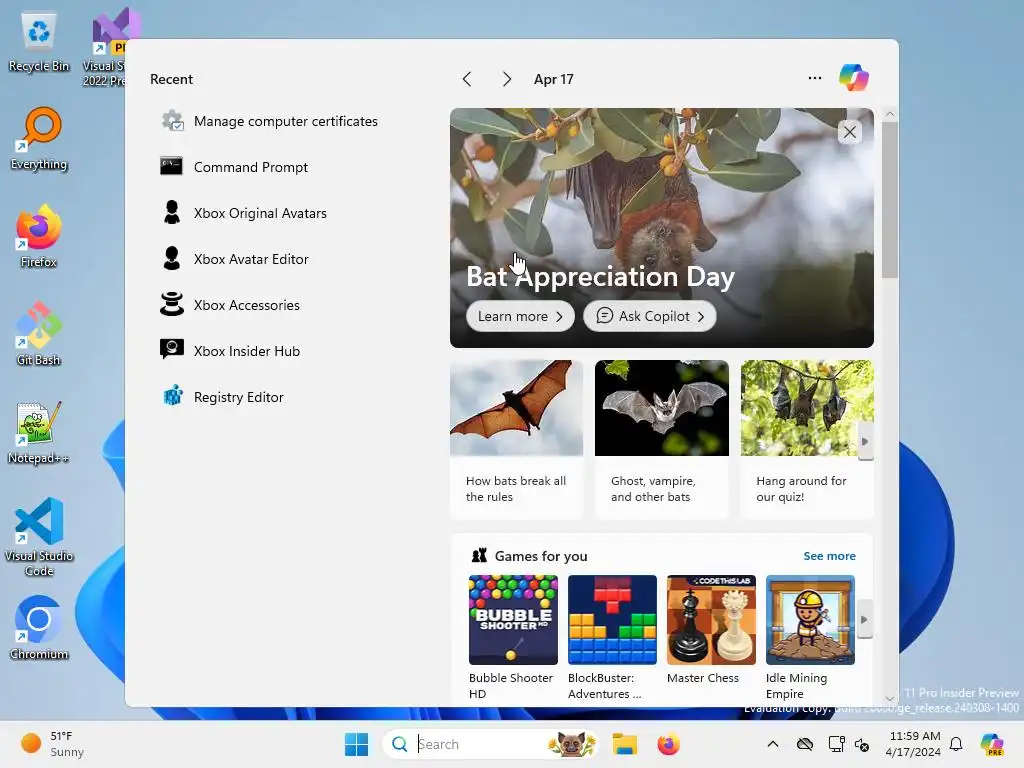Click the Copilot icon in search panel

click(854, 78)
